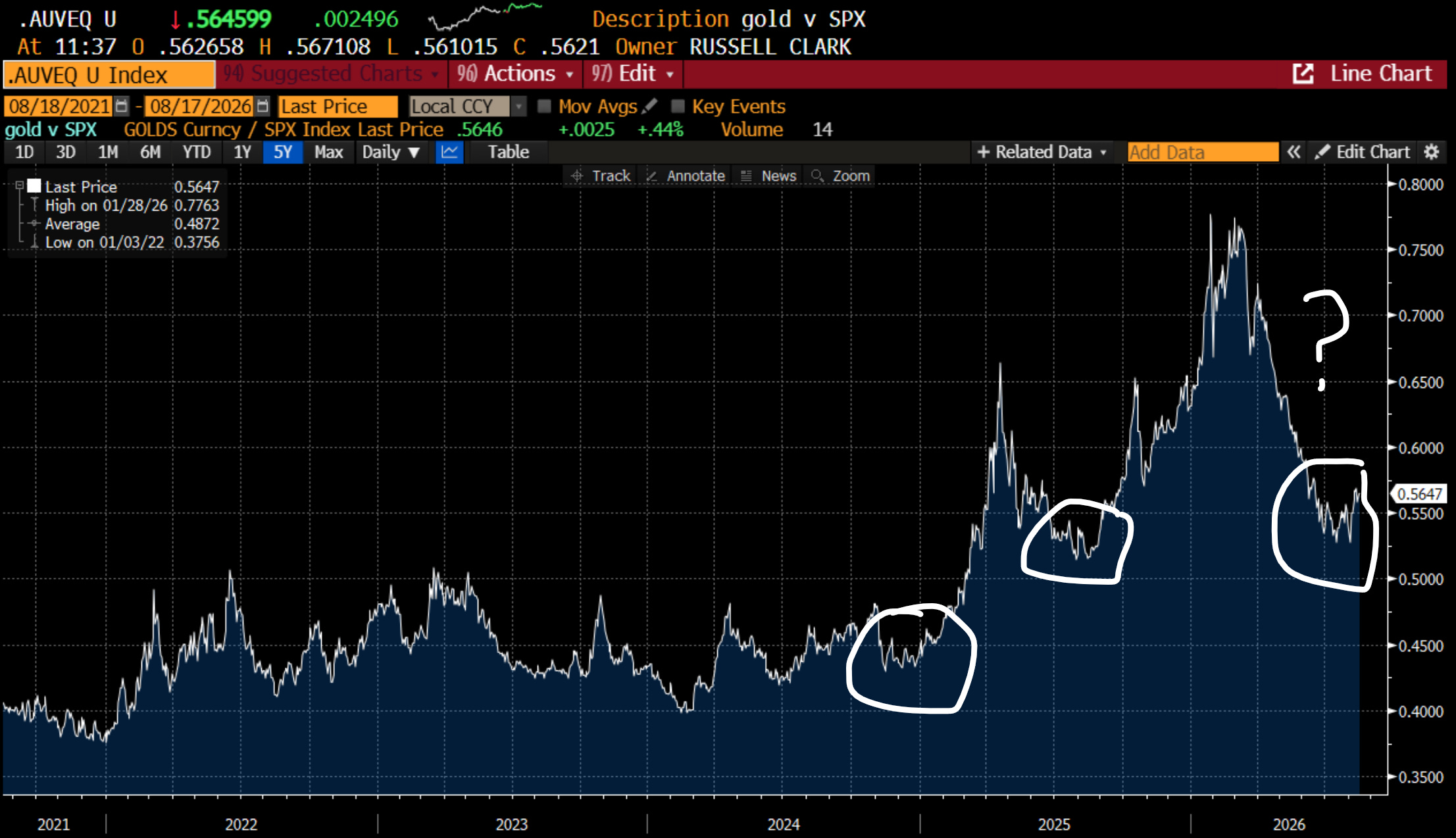Image resolution: width=1456 pixels, height=838 pixels.
Task: Select the YTD time range tab
Action: click(x=196, y=152)
